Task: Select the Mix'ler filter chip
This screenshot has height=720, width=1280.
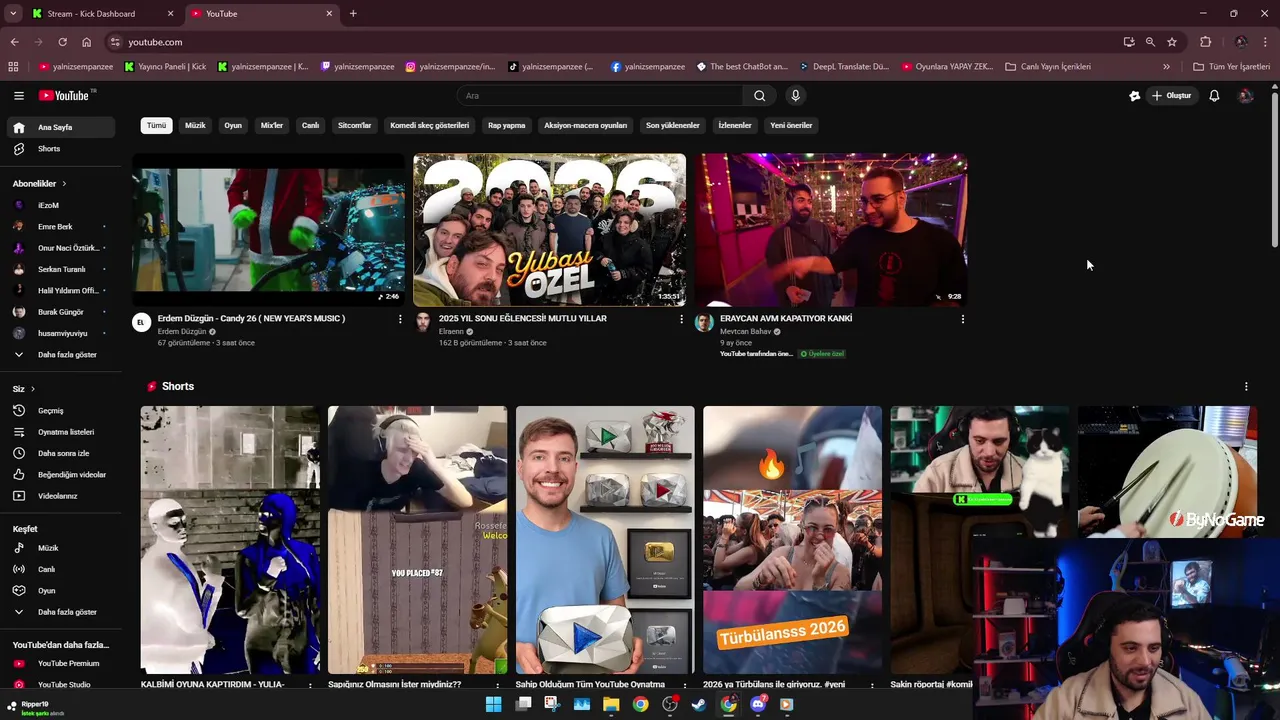Action: pyautogui.click(x=272, y=126)
